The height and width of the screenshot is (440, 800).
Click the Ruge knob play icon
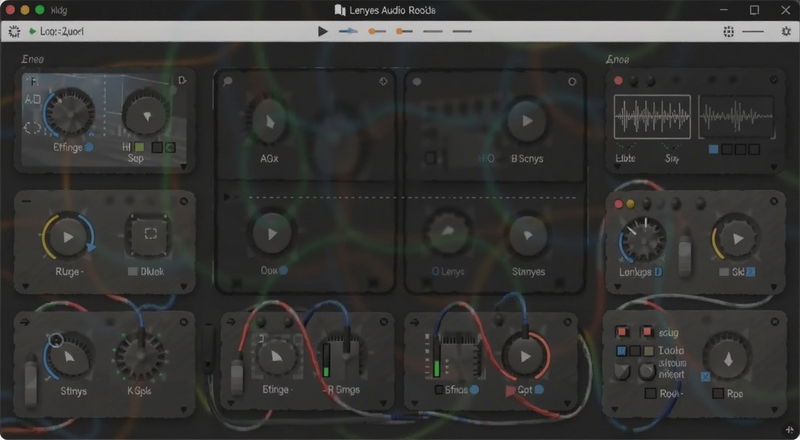coord(68,237)
